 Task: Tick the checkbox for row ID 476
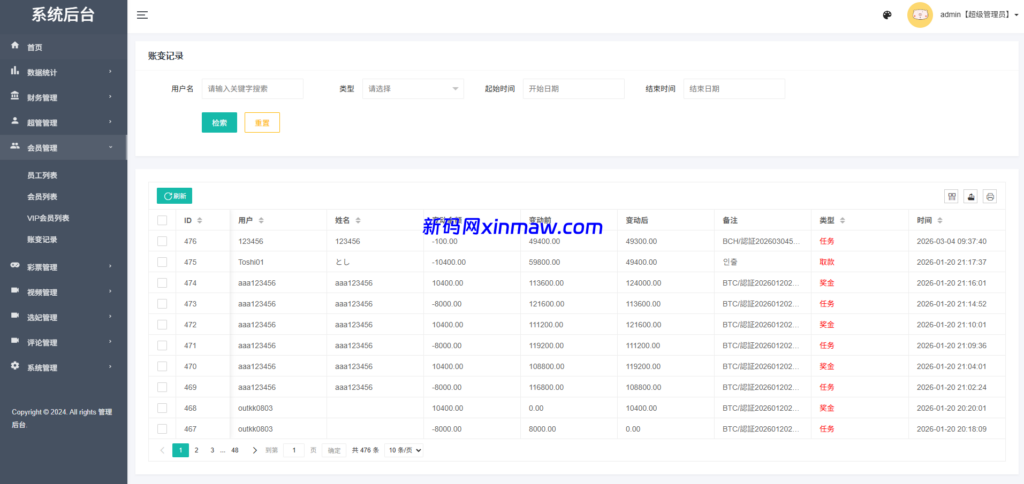pyautogui.click(x=162, y=241)
